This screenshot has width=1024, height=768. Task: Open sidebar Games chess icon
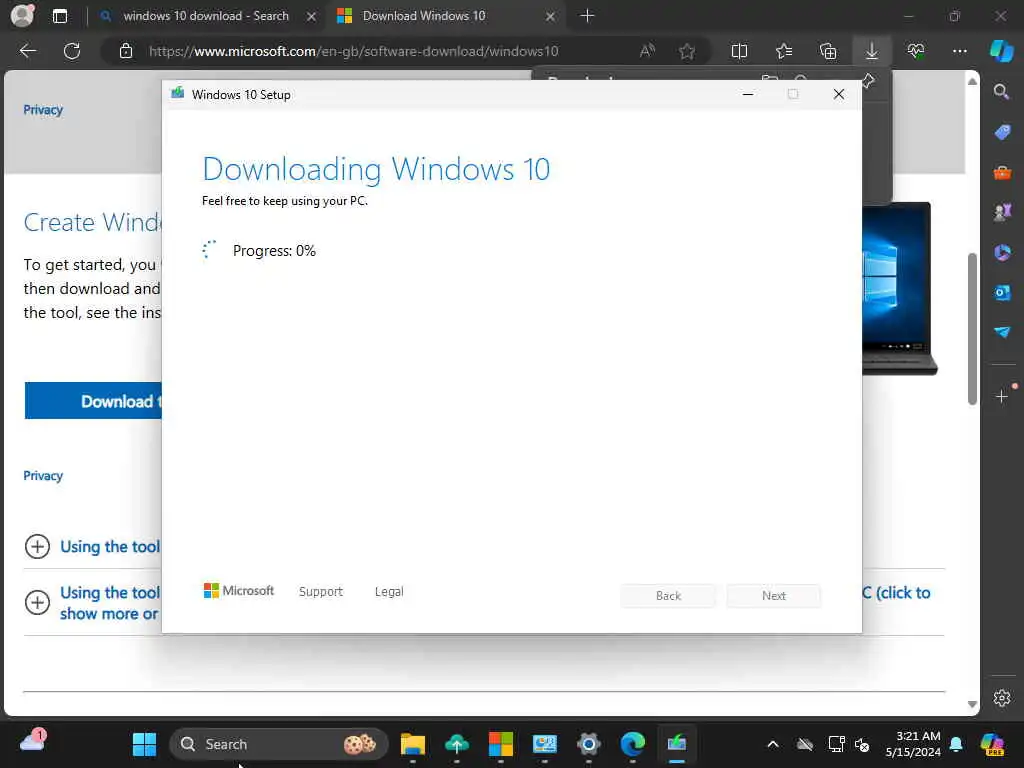point(1002,212)
